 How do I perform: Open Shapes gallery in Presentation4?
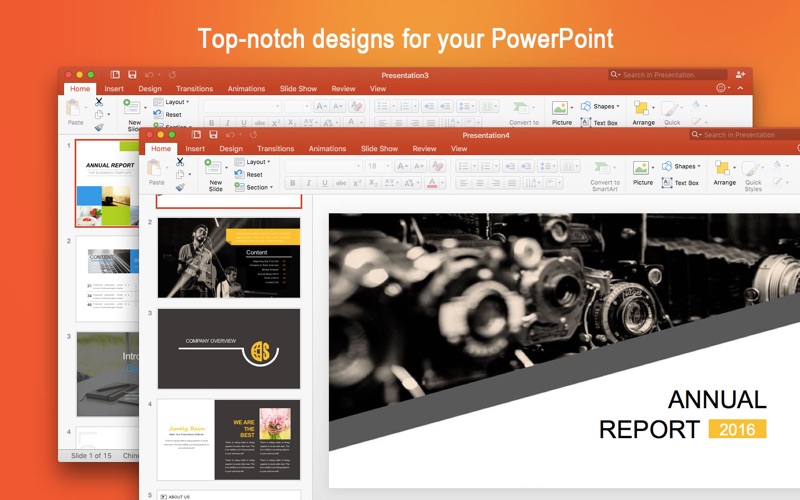click(681, 166)
